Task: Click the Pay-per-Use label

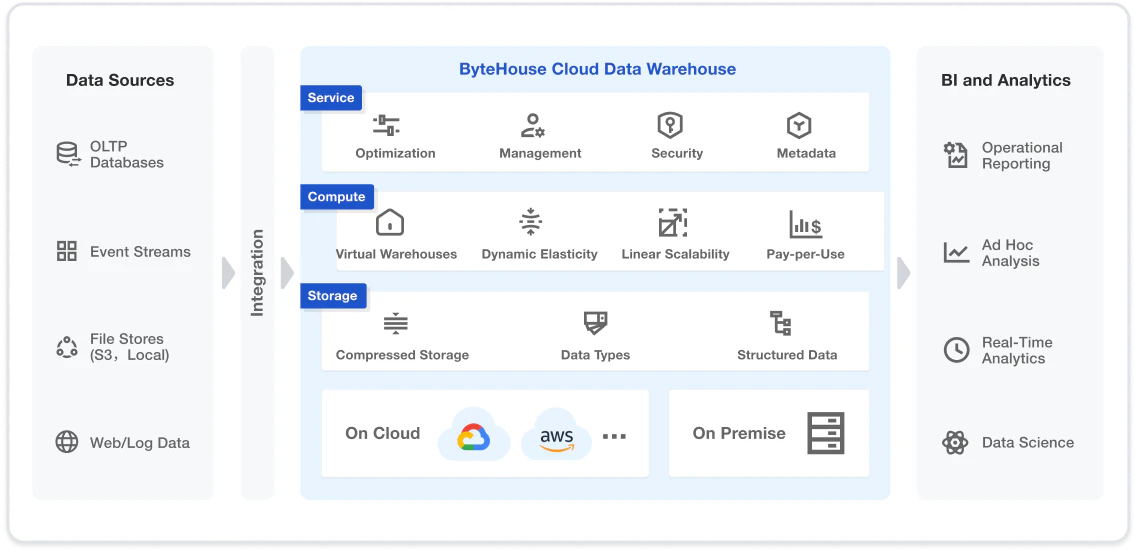Action: 805,254
